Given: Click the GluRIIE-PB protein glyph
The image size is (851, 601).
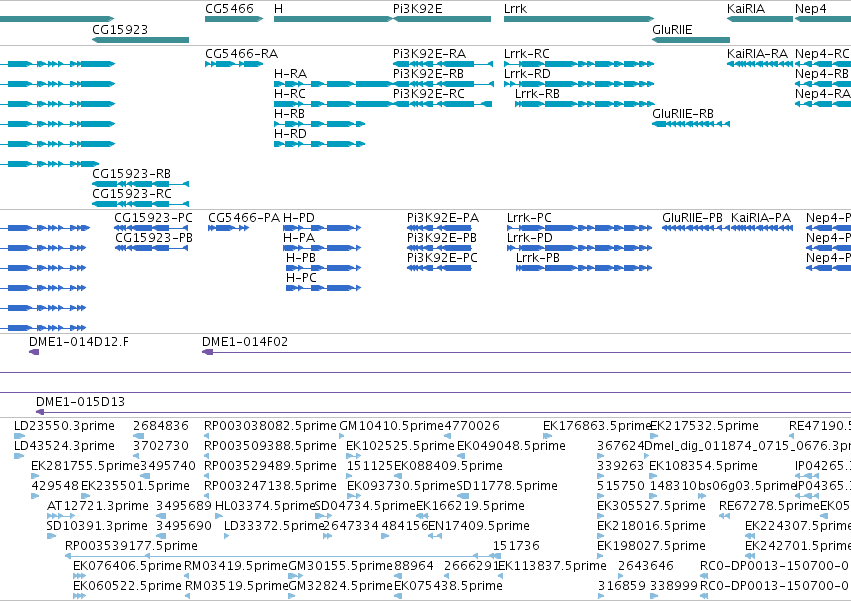Looking at the screenshot, I should pos(696,228).
